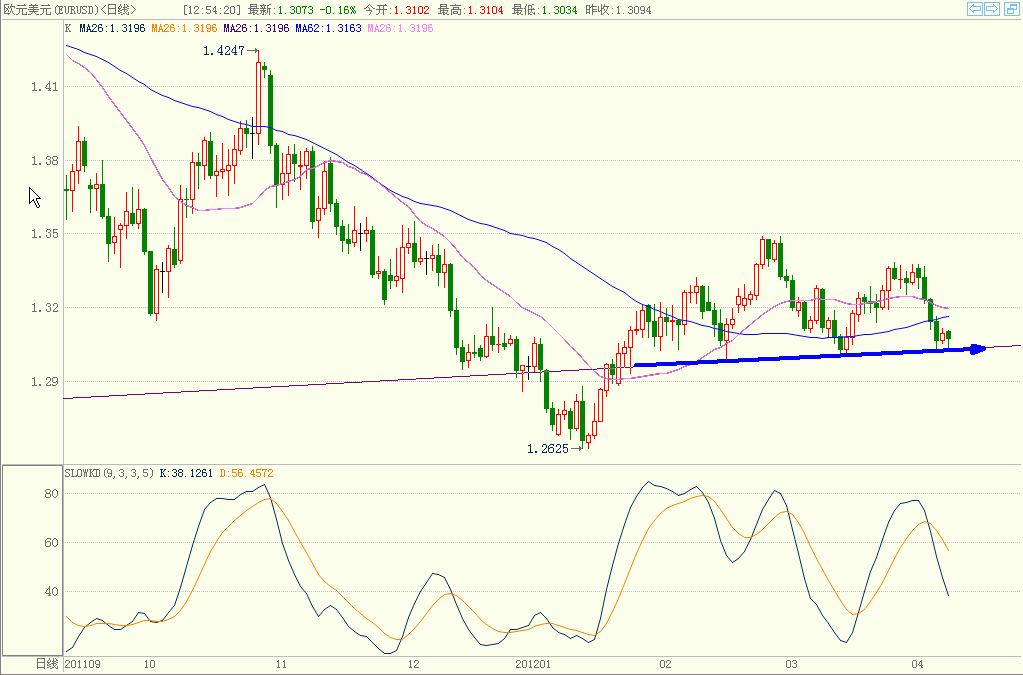The image size is (1023, 675).
Task: Click the 最新:1.3073 latest price
Action: pyautogui.click(x=281, y=10)
